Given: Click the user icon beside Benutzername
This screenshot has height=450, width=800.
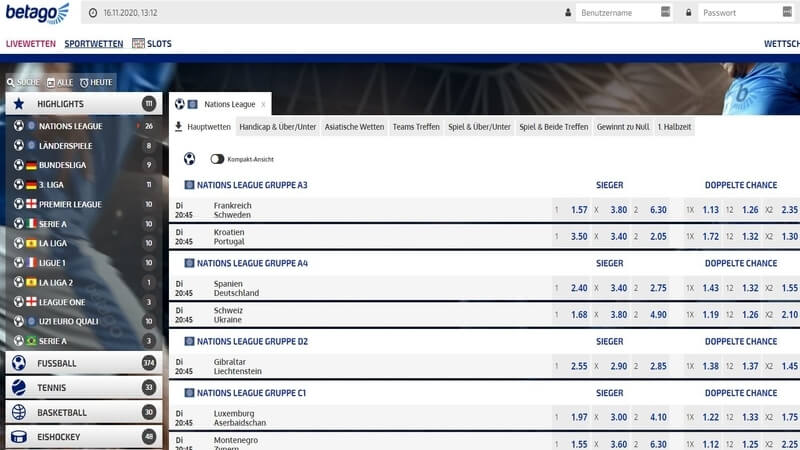Looking at the screenshot, I should 568,12.
